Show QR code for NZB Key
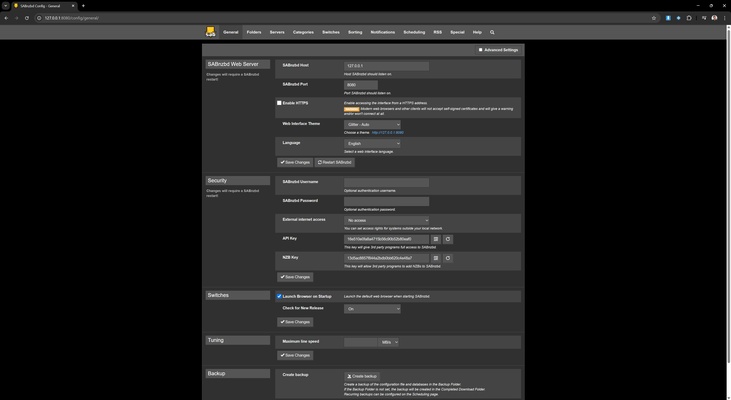Viewport: 731px width, 400px height. pyautogui.click(x=435, y=258)
